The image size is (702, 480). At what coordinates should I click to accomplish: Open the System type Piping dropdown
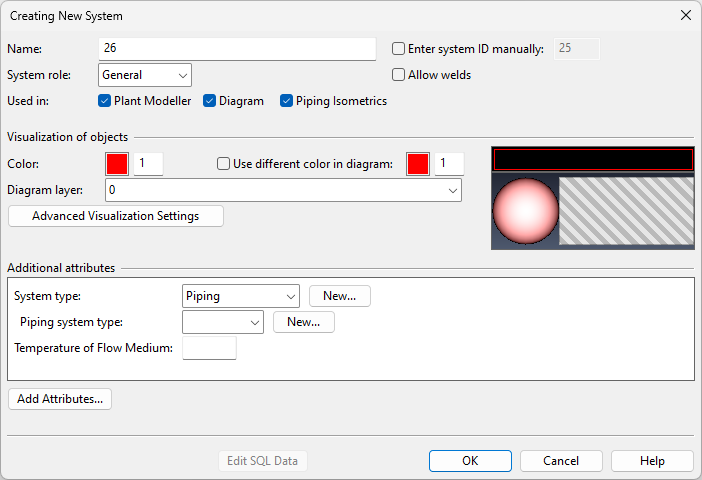tap(241, 296)
